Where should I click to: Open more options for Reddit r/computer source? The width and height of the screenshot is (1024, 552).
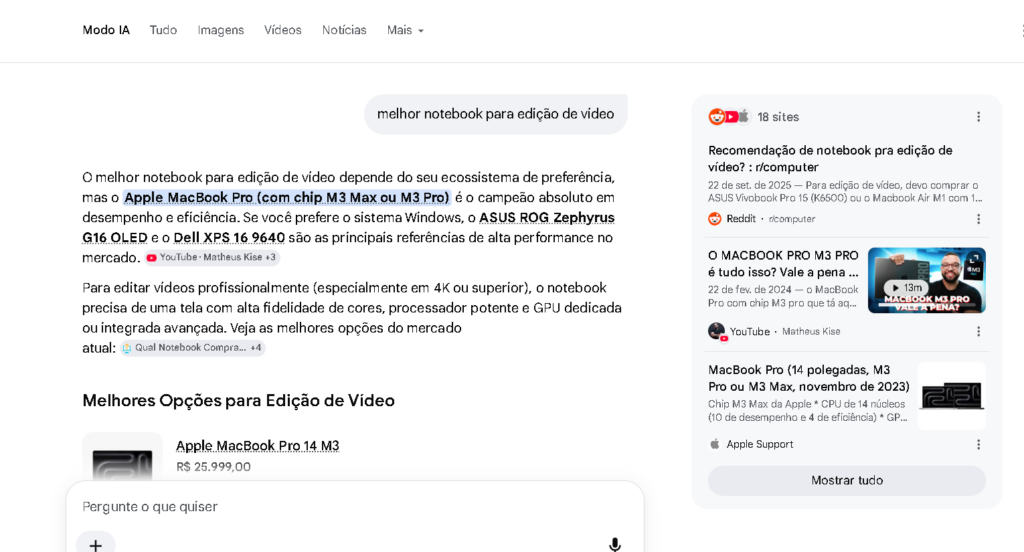(978, 219)
